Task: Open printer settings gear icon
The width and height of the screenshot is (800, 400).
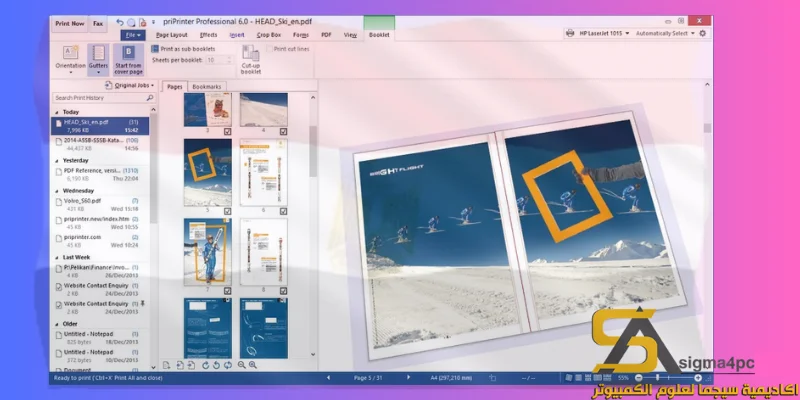Action: pyautogui.click(x=703, y=33)
